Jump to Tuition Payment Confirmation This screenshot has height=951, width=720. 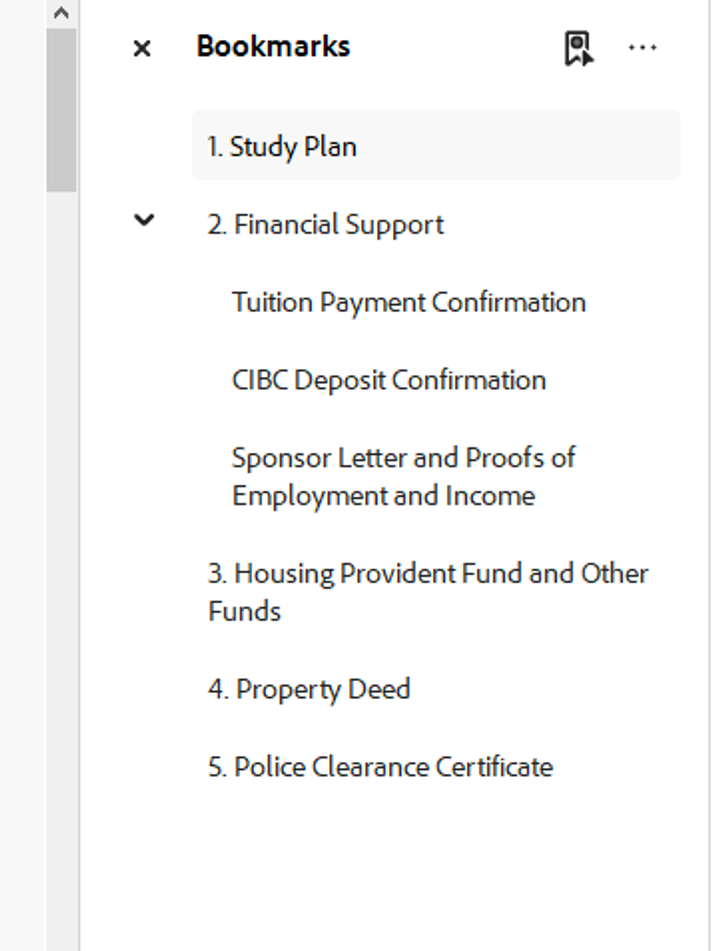[x=408, y=302]
